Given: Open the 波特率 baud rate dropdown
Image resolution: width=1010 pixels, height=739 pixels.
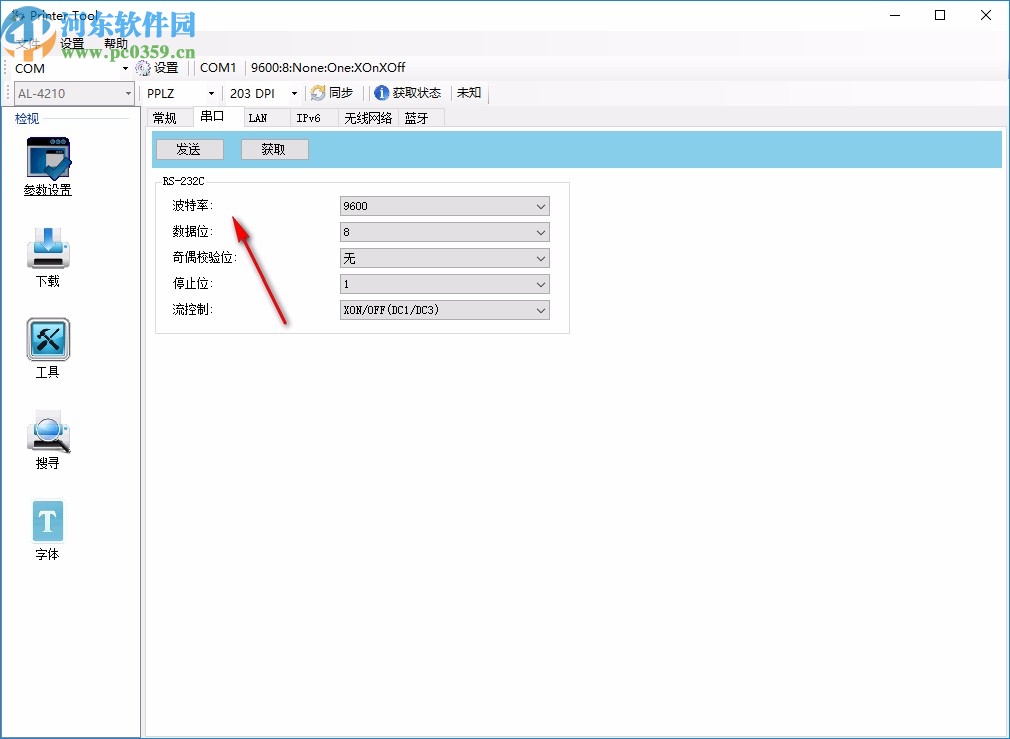Looking at the screenshot, I should pos(538,206).
